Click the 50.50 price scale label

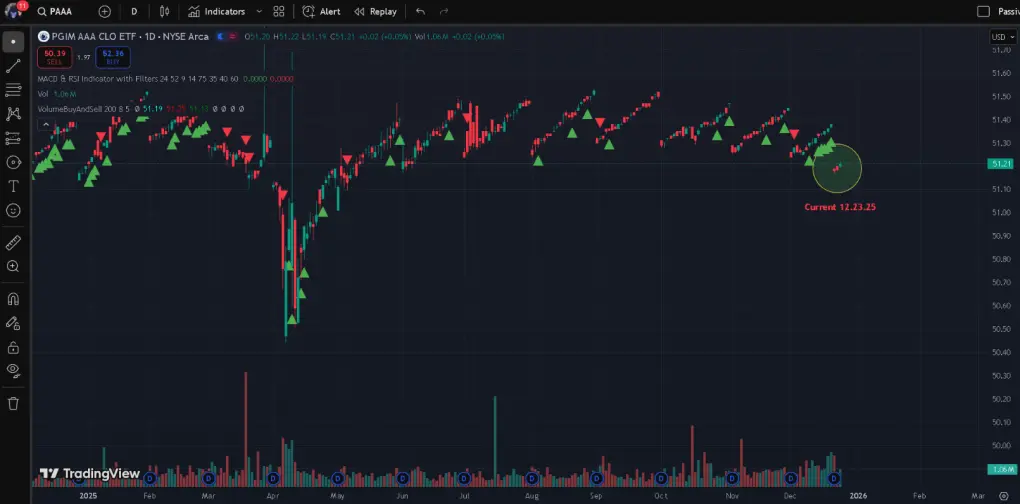1002,329
